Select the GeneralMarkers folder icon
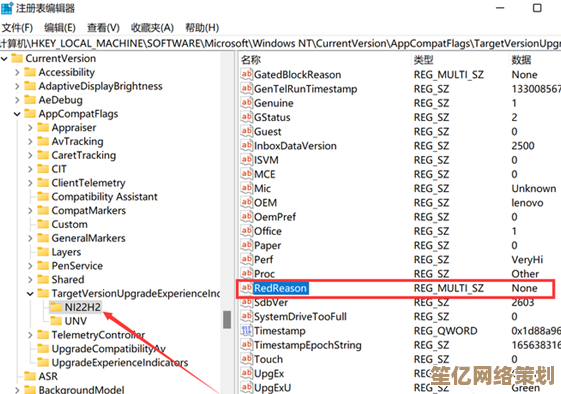Viewport: 561px width, 394px height. click(43, 238)
